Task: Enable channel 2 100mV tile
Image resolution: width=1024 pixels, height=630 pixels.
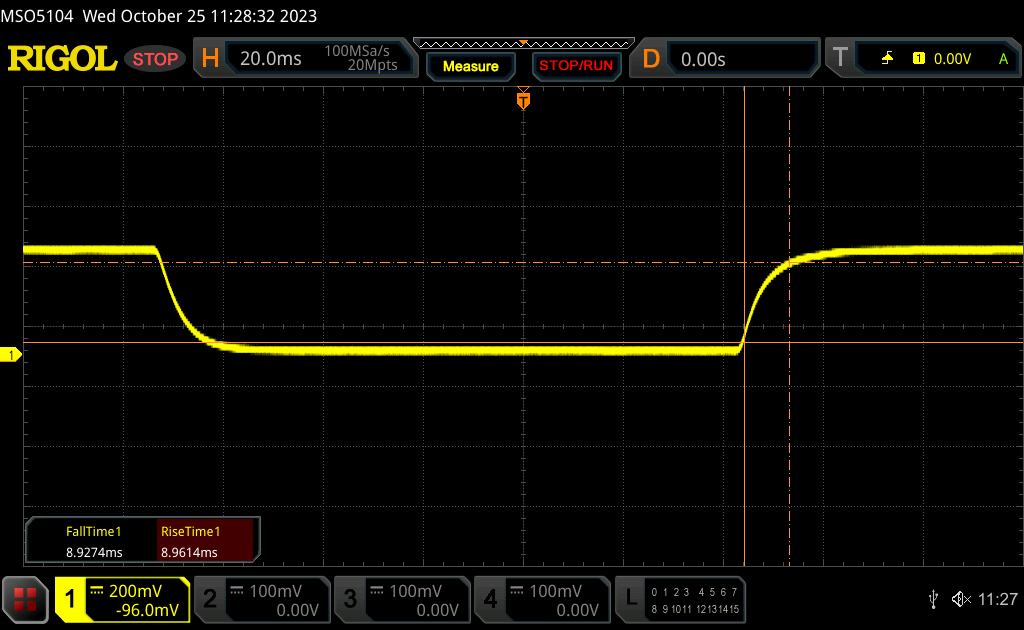Action: pos(260,600)
